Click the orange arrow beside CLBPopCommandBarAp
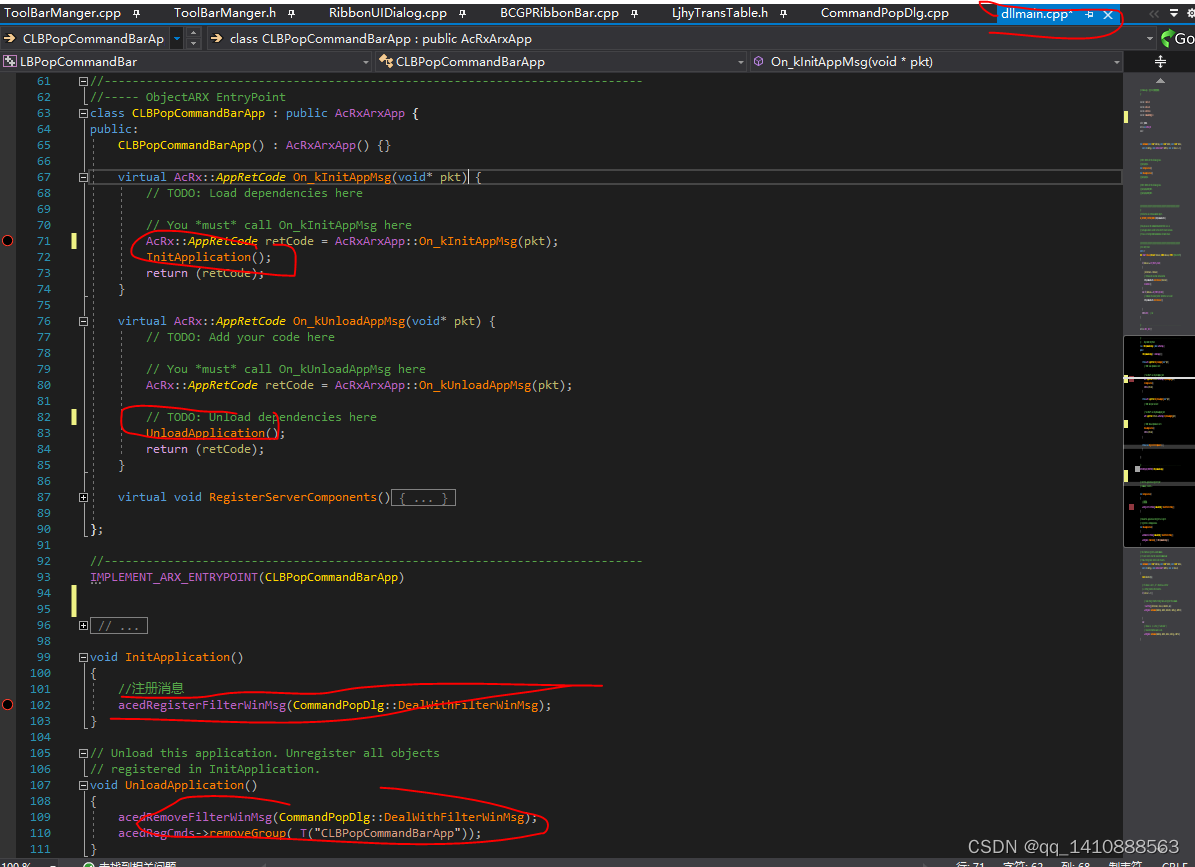The image size is (1195, 867). click(8, 37)
